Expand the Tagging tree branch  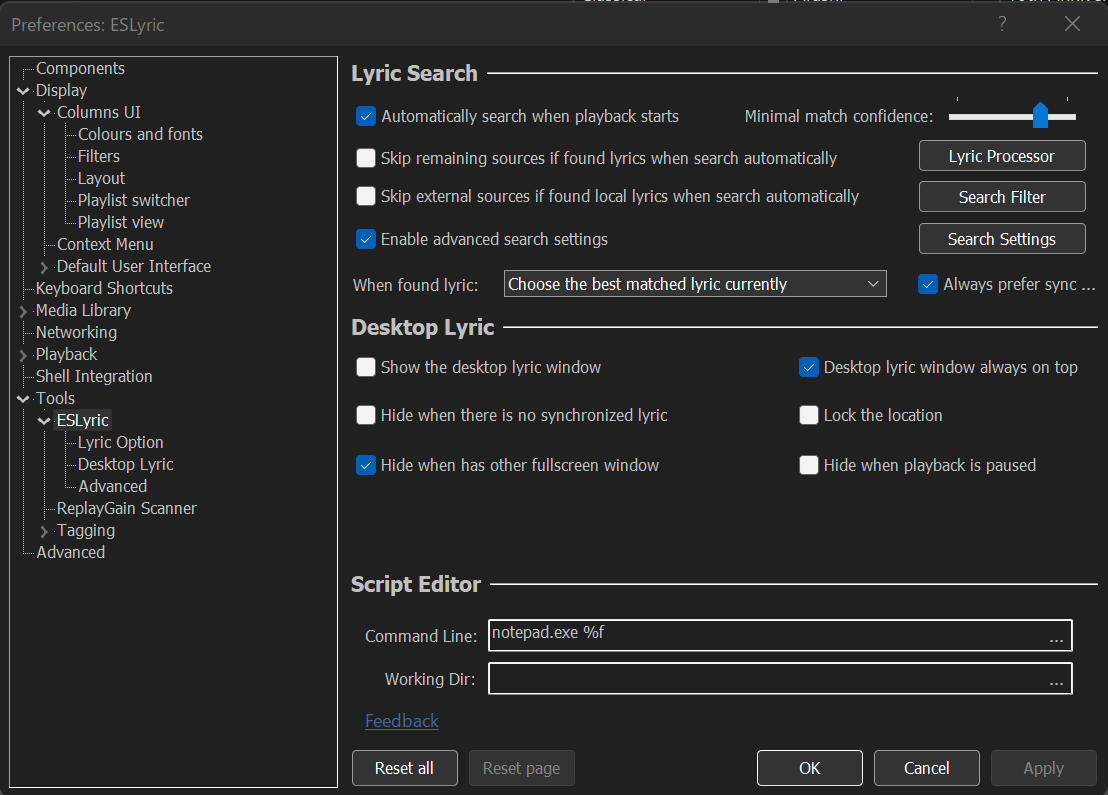point(43,530)
